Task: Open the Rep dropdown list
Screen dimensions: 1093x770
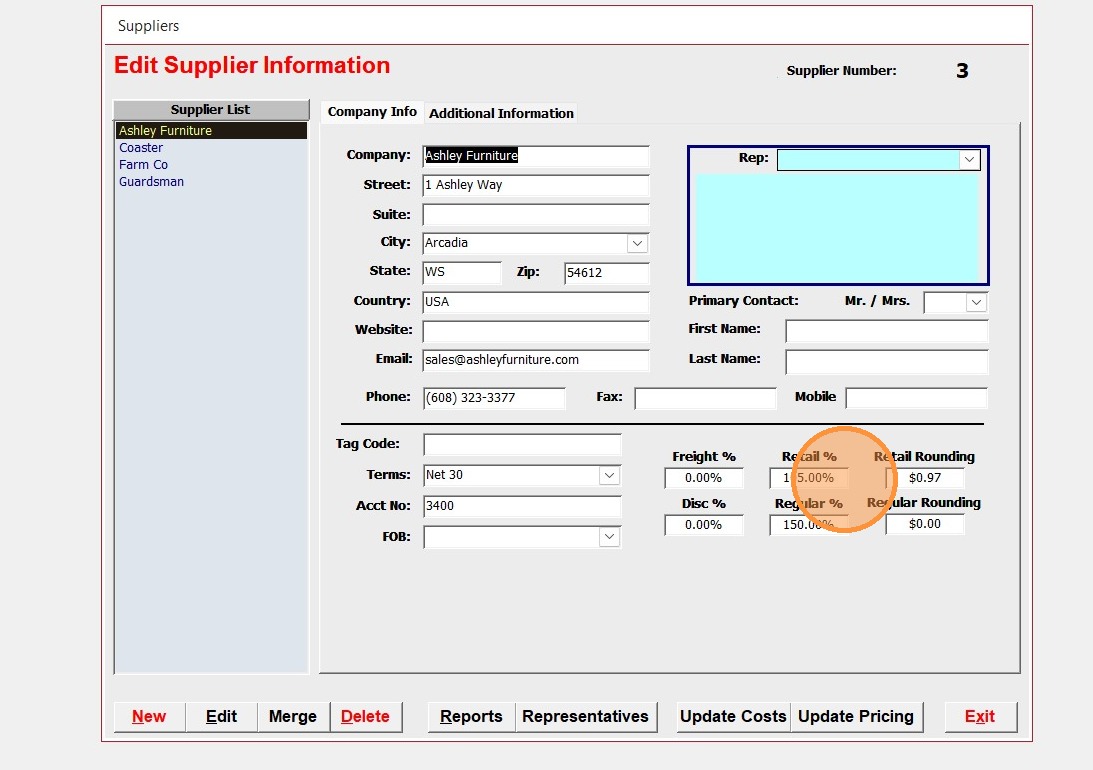Action: 968,159
